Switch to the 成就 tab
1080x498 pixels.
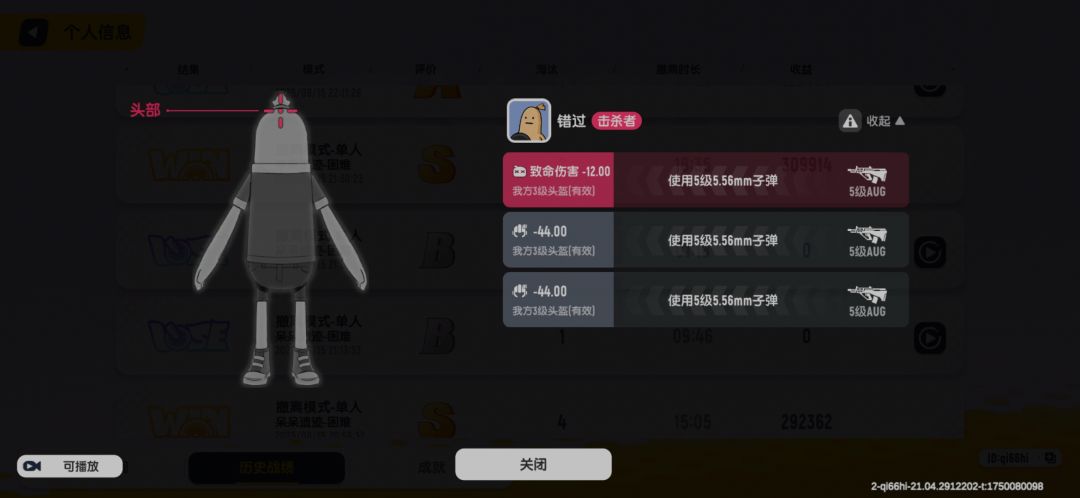(431, 468)
